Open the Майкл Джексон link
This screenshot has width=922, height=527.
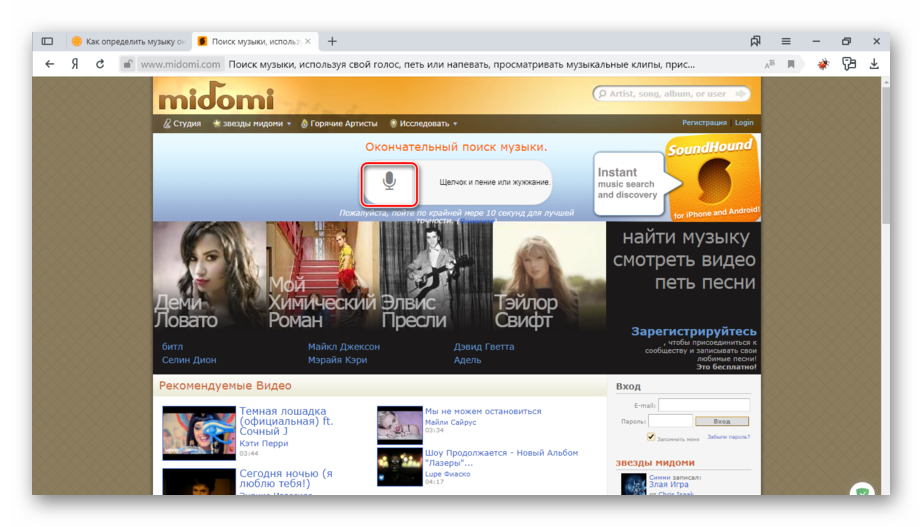[x=343, y=346]
